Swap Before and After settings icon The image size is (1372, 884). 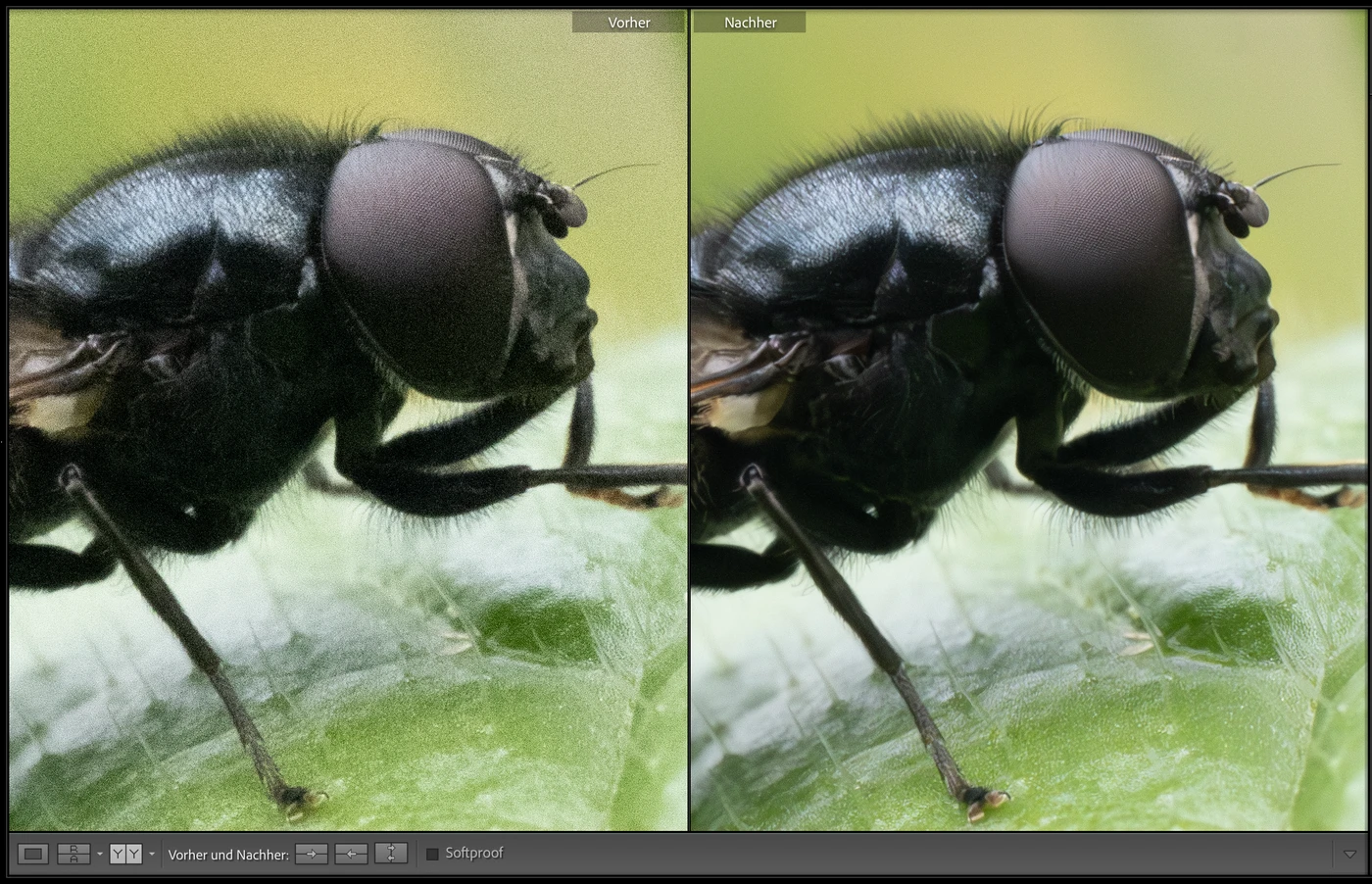pyautogui.click(x=391, y=854)
